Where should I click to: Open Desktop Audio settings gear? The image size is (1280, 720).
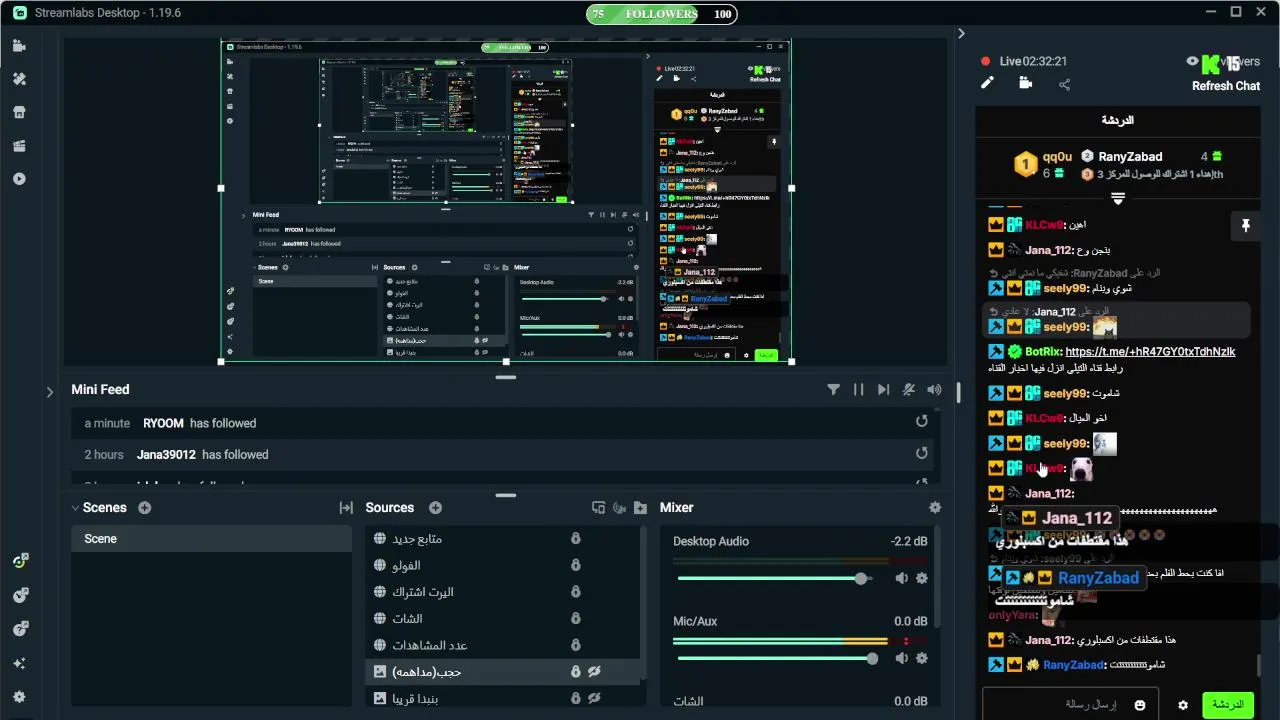point(922,578)
